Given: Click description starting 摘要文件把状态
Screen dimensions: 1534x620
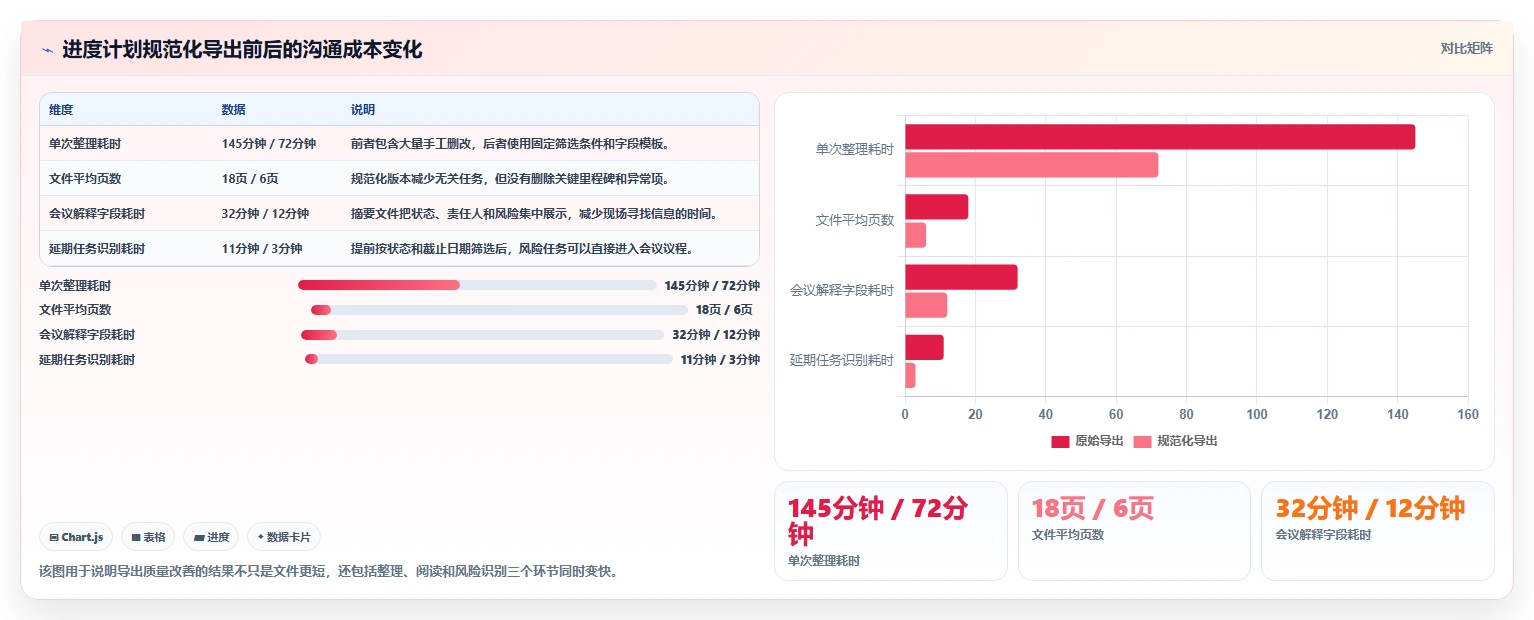Looking at the screenshot, I should (x=534, y=214).
